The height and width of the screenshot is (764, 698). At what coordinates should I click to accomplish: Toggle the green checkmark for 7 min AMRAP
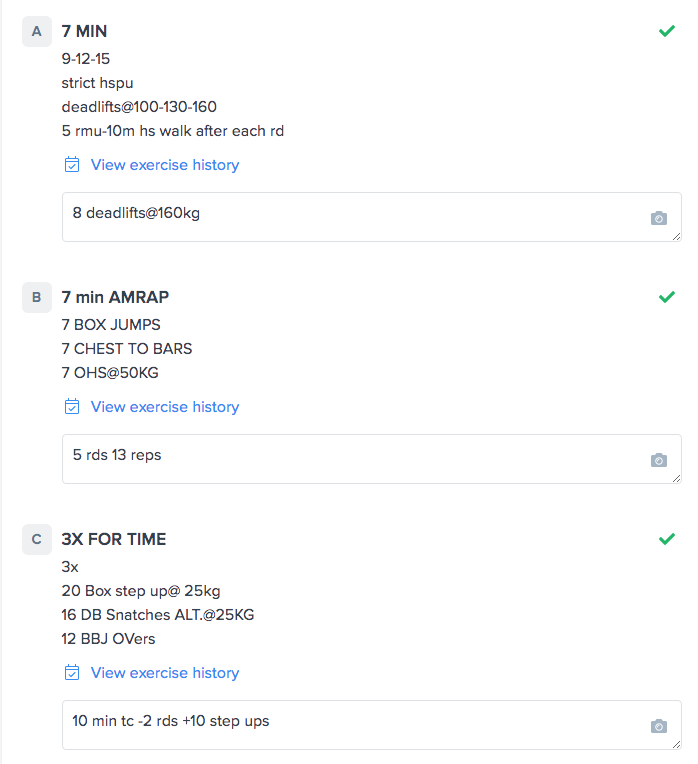click(x=667, y=297)
